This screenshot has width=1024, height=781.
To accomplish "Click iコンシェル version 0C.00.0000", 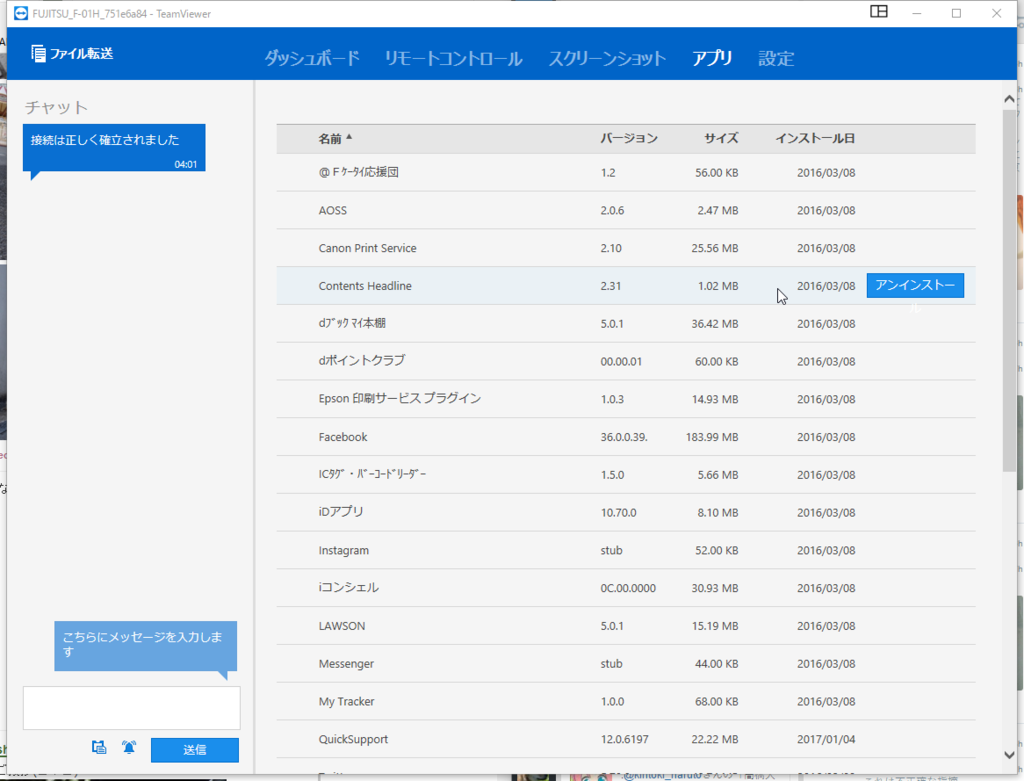I will (628, 588).
